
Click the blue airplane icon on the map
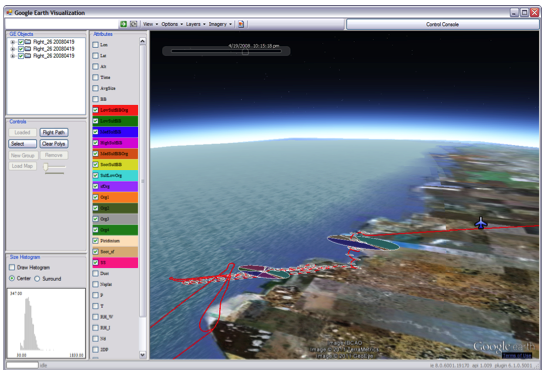(481, 222)
